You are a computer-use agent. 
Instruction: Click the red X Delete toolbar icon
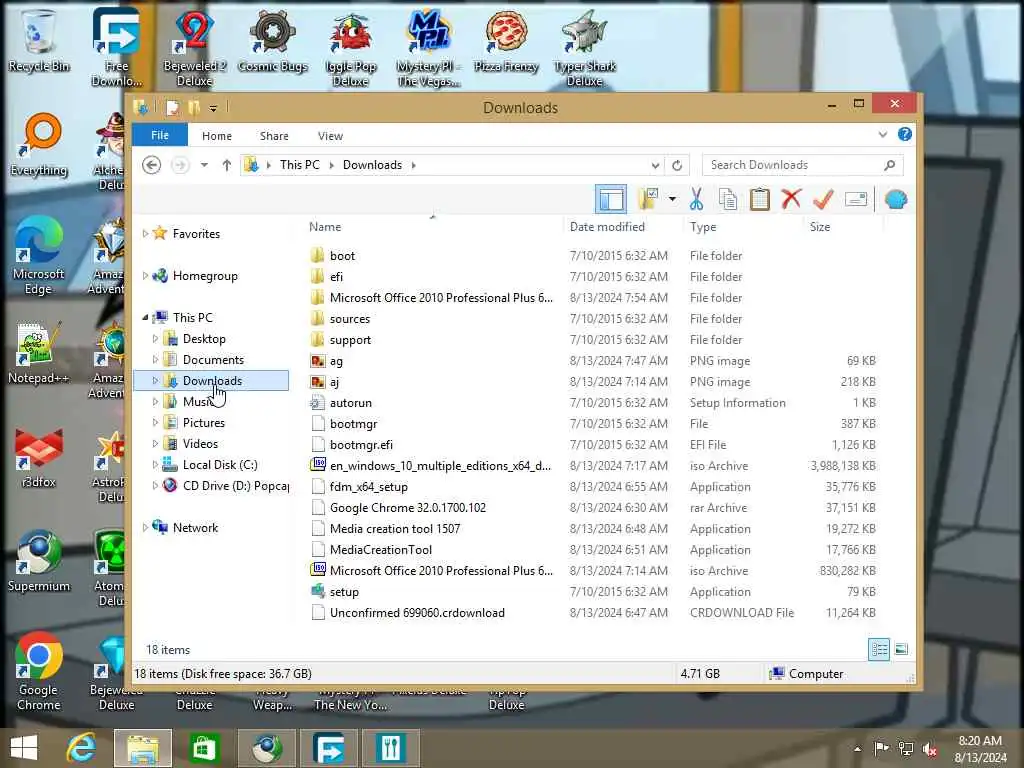pyautogui.click(x=791, y=199)
